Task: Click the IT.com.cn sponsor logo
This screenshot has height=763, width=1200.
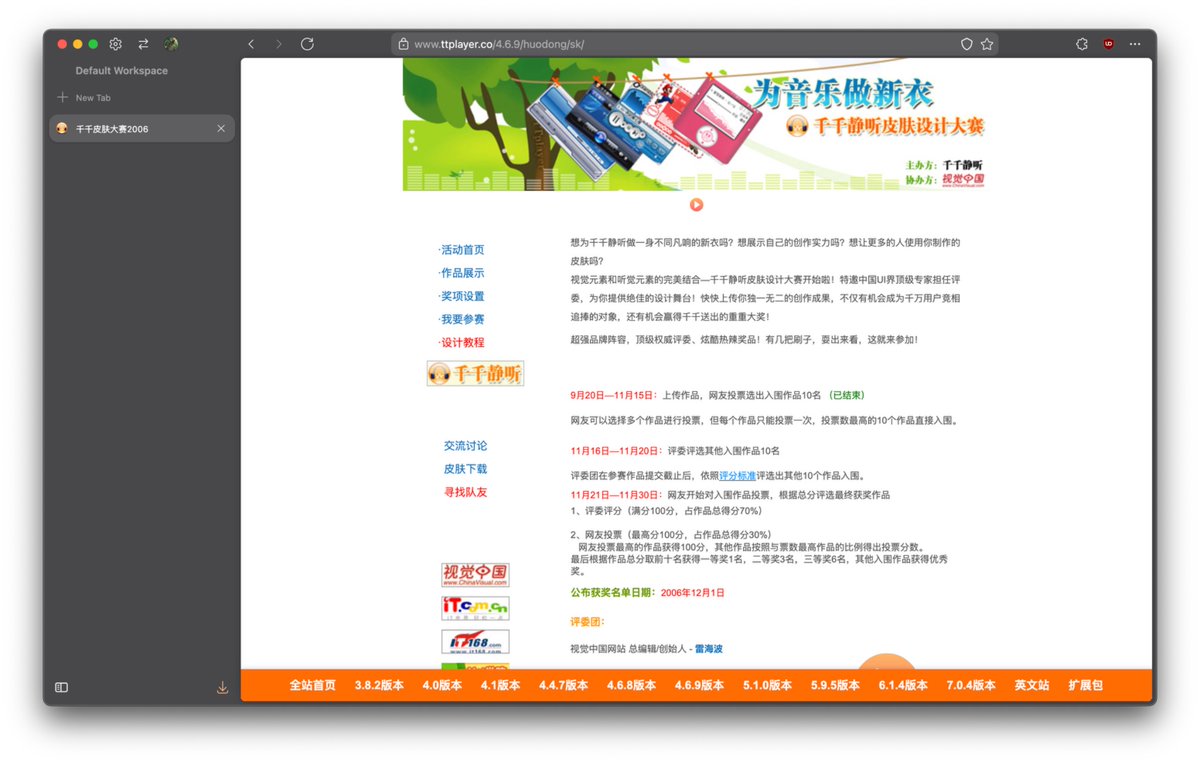Action: click(x=475, y=608)
